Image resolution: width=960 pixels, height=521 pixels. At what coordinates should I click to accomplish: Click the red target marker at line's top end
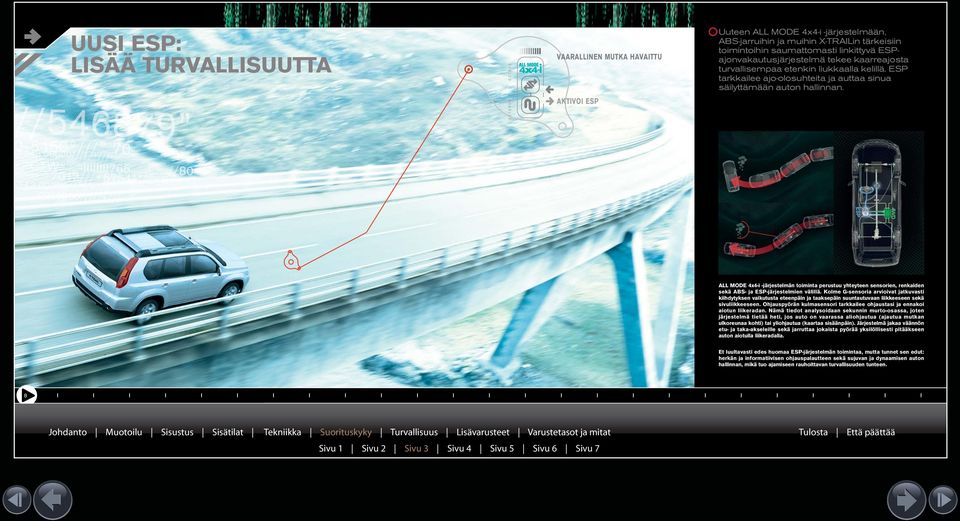tap(468, 70)
